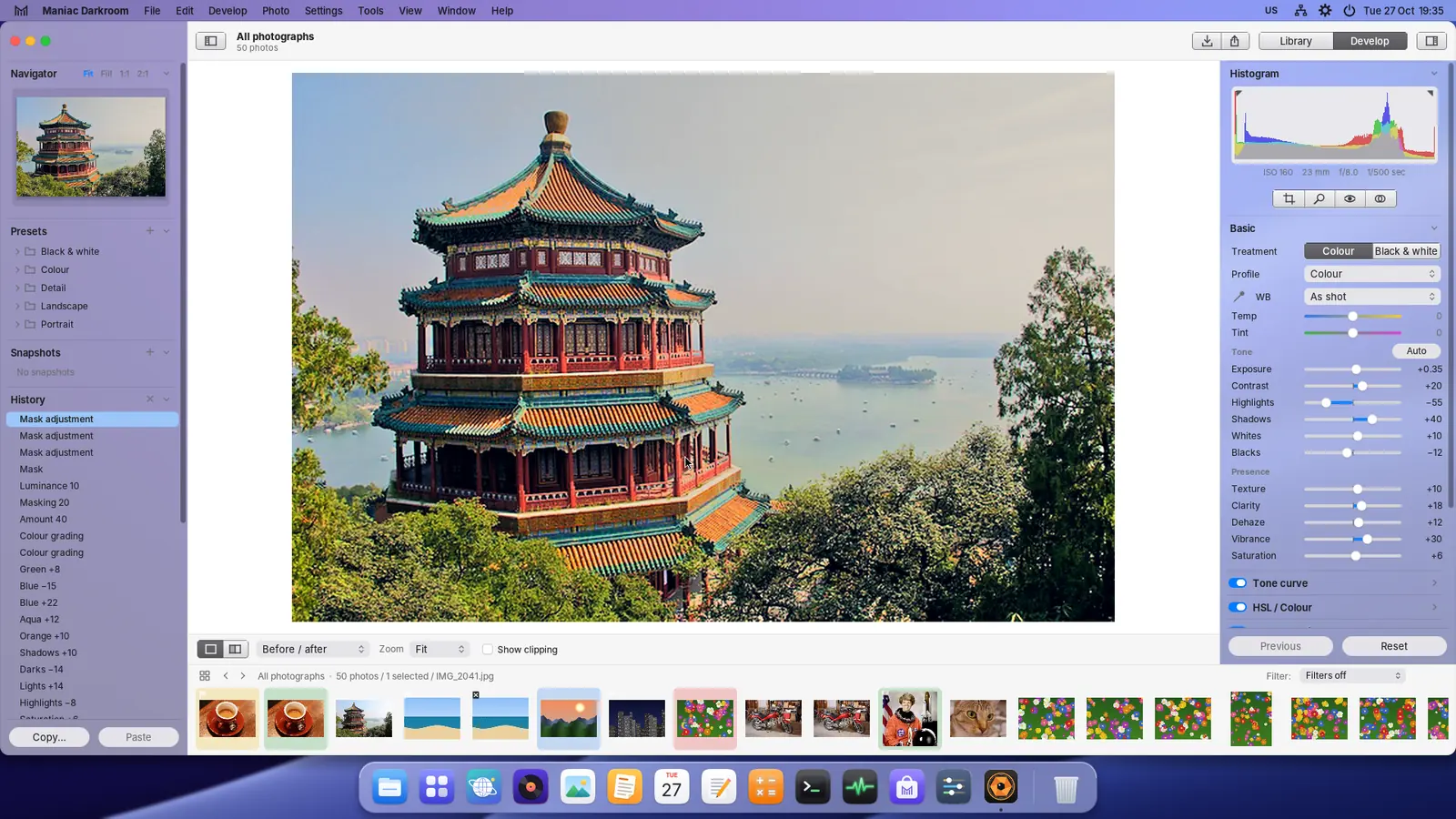
Task: Pick the white balance eyedropper
Action: coord(1239,297)
